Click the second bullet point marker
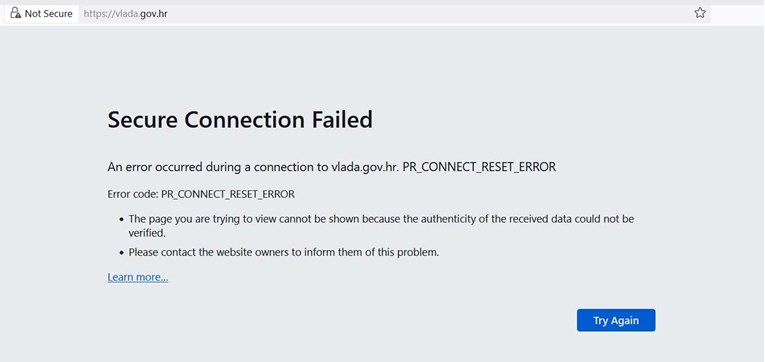The height and width of the screenshot is (362, 765). pos(121,253)
